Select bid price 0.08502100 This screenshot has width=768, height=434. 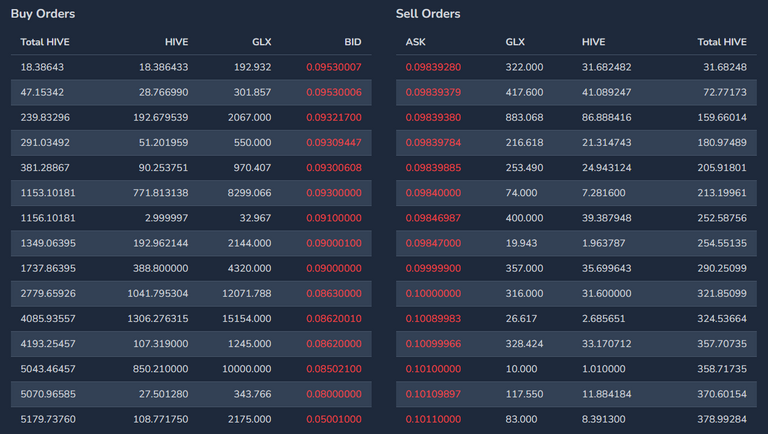coord(334,369)
